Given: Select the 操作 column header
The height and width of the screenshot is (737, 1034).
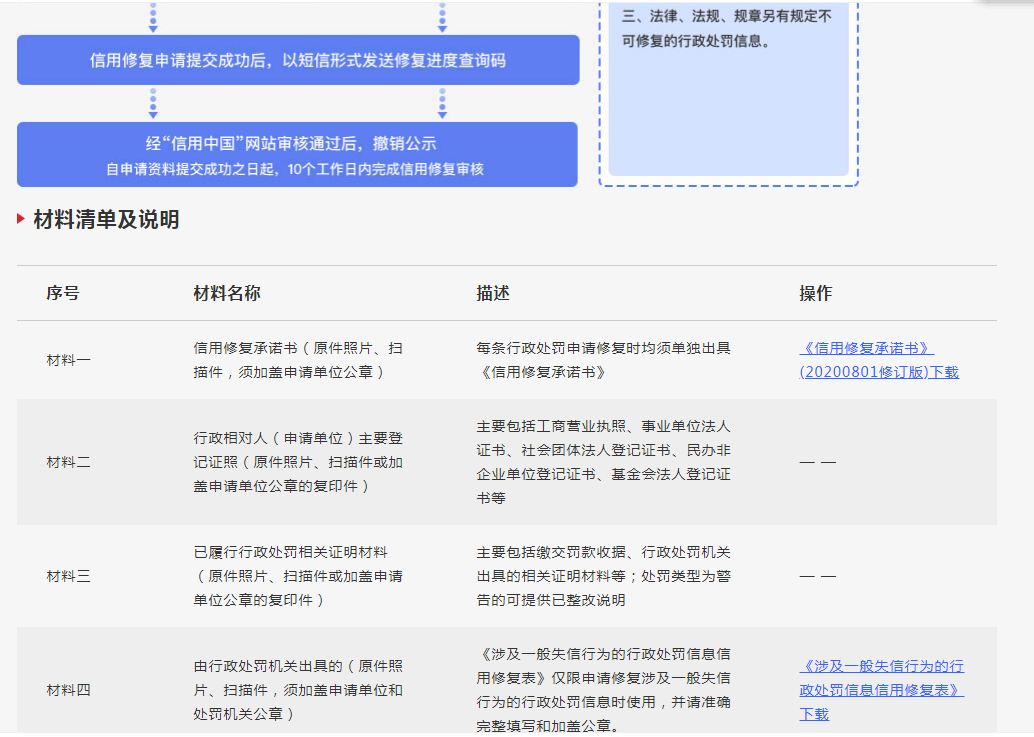Looking at the screenshot, I should (x=816, y=293).
